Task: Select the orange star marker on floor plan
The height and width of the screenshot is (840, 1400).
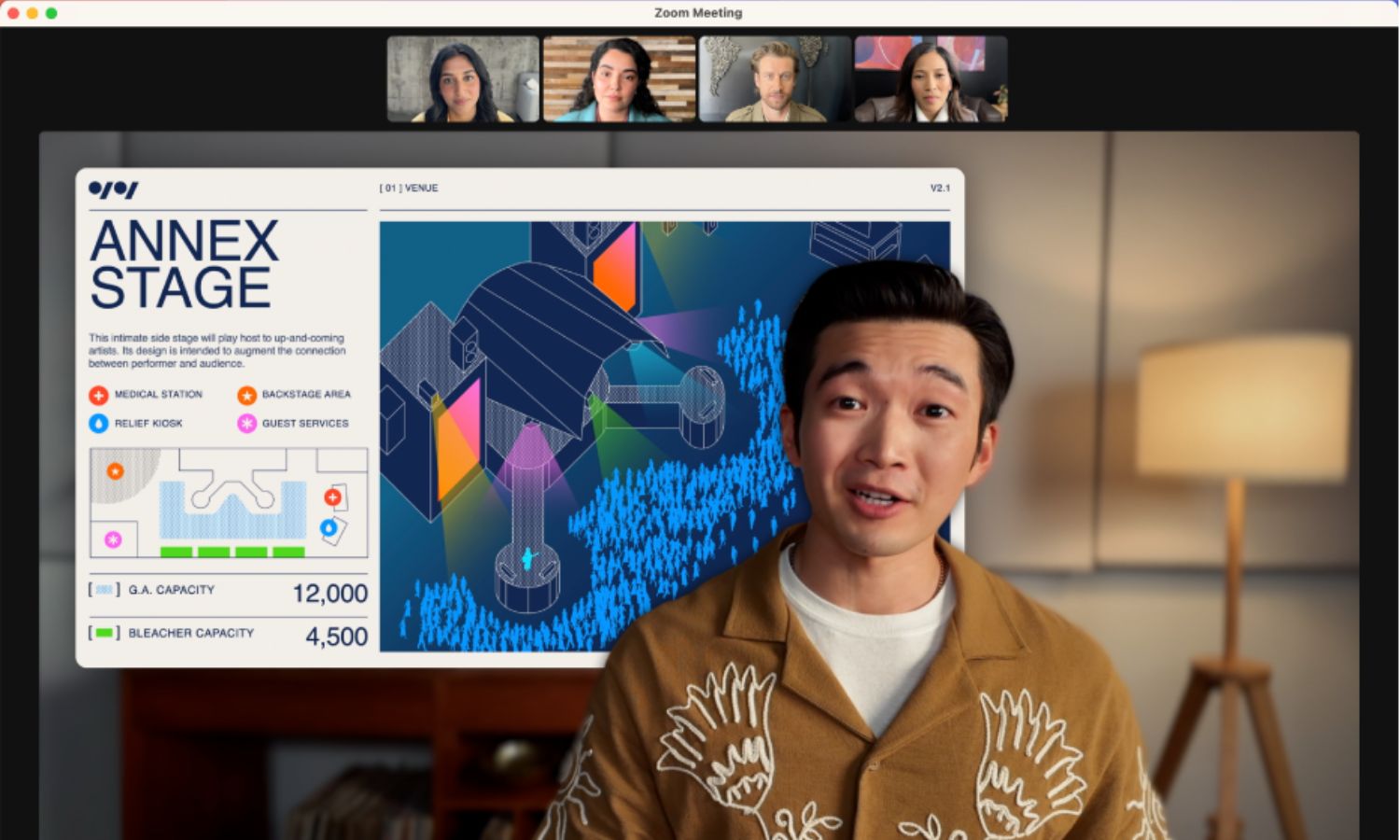Action: tap(115, 471)
